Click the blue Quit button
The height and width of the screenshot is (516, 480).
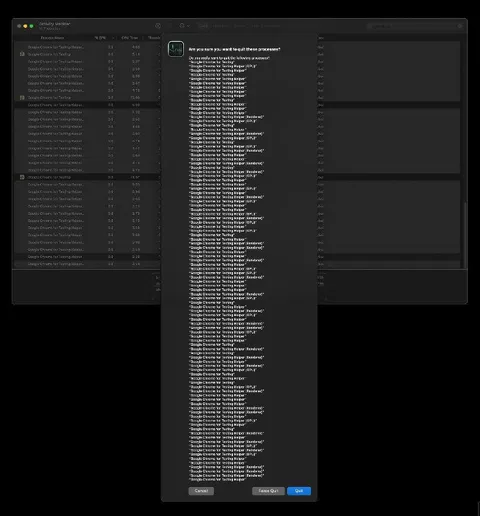299,491
